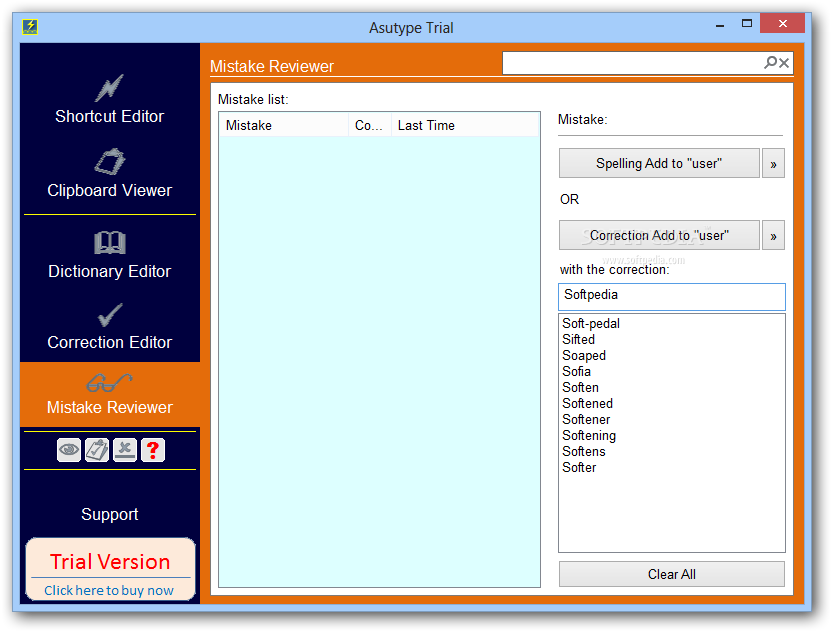Open the Support section
832x632 pixels.
pos(110,514)
